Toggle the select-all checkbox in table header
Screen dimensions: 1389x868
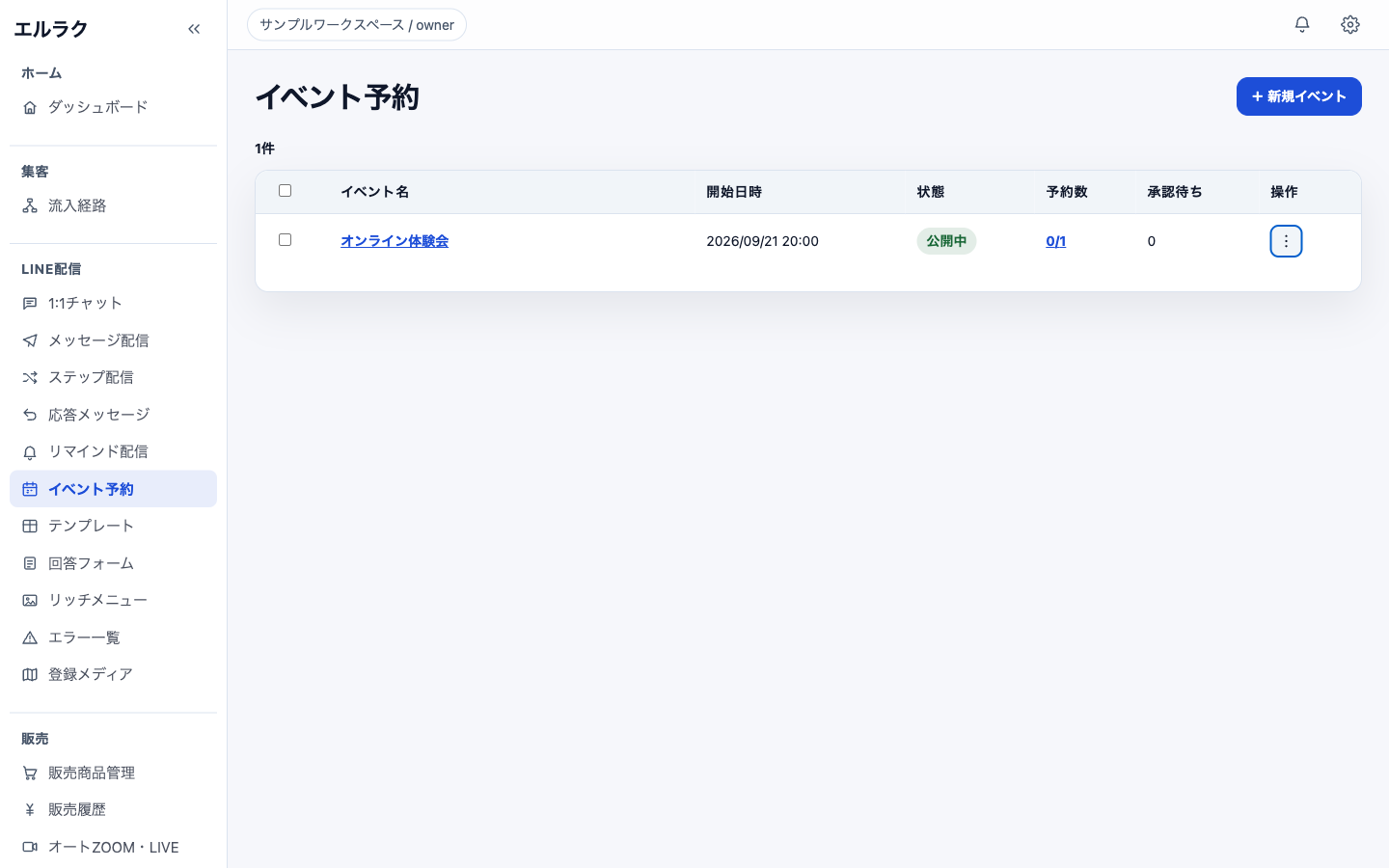[x=285, y=190]
